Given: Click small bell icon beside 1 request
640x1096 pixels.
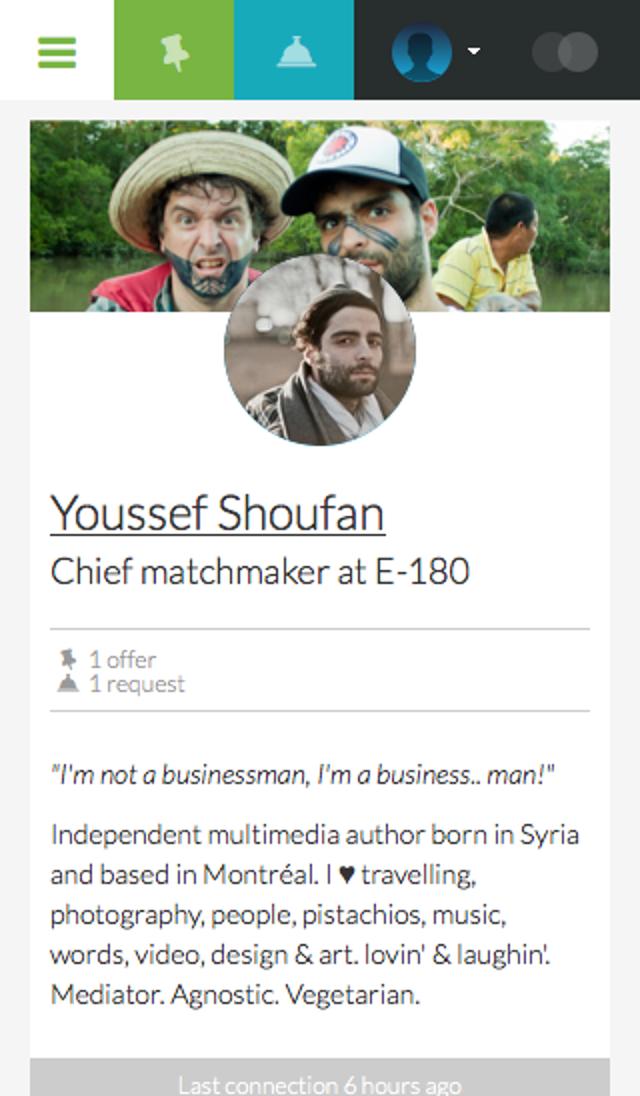Looking at the screenshot, I should tap(68, 684).
